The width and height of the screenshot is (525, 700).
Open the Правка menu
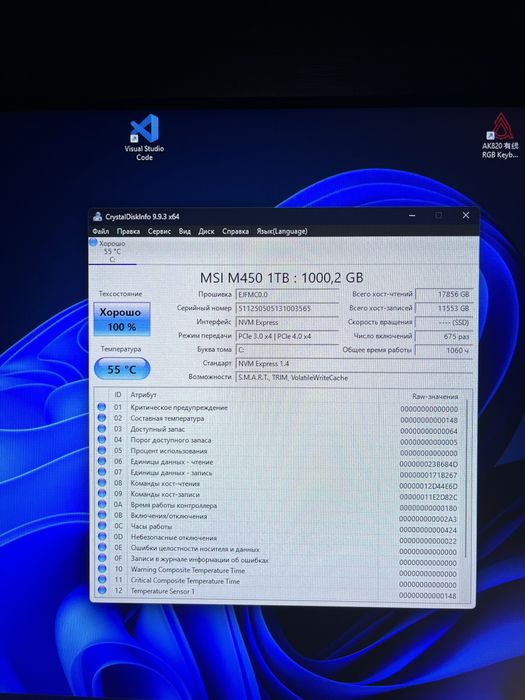pos(128,231)
